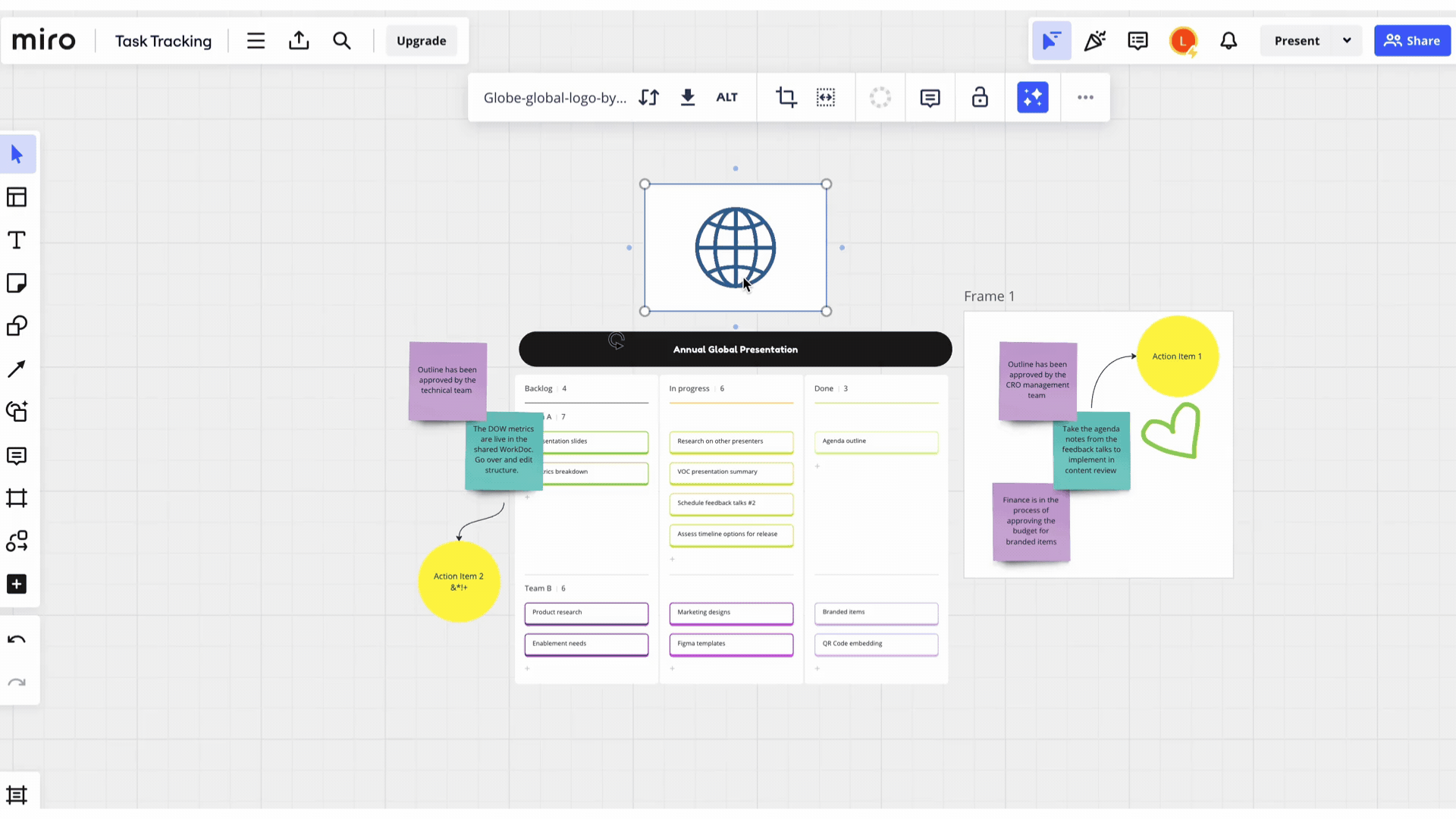
Task: Open reactions party popper icon
Action: [1094, 41]
